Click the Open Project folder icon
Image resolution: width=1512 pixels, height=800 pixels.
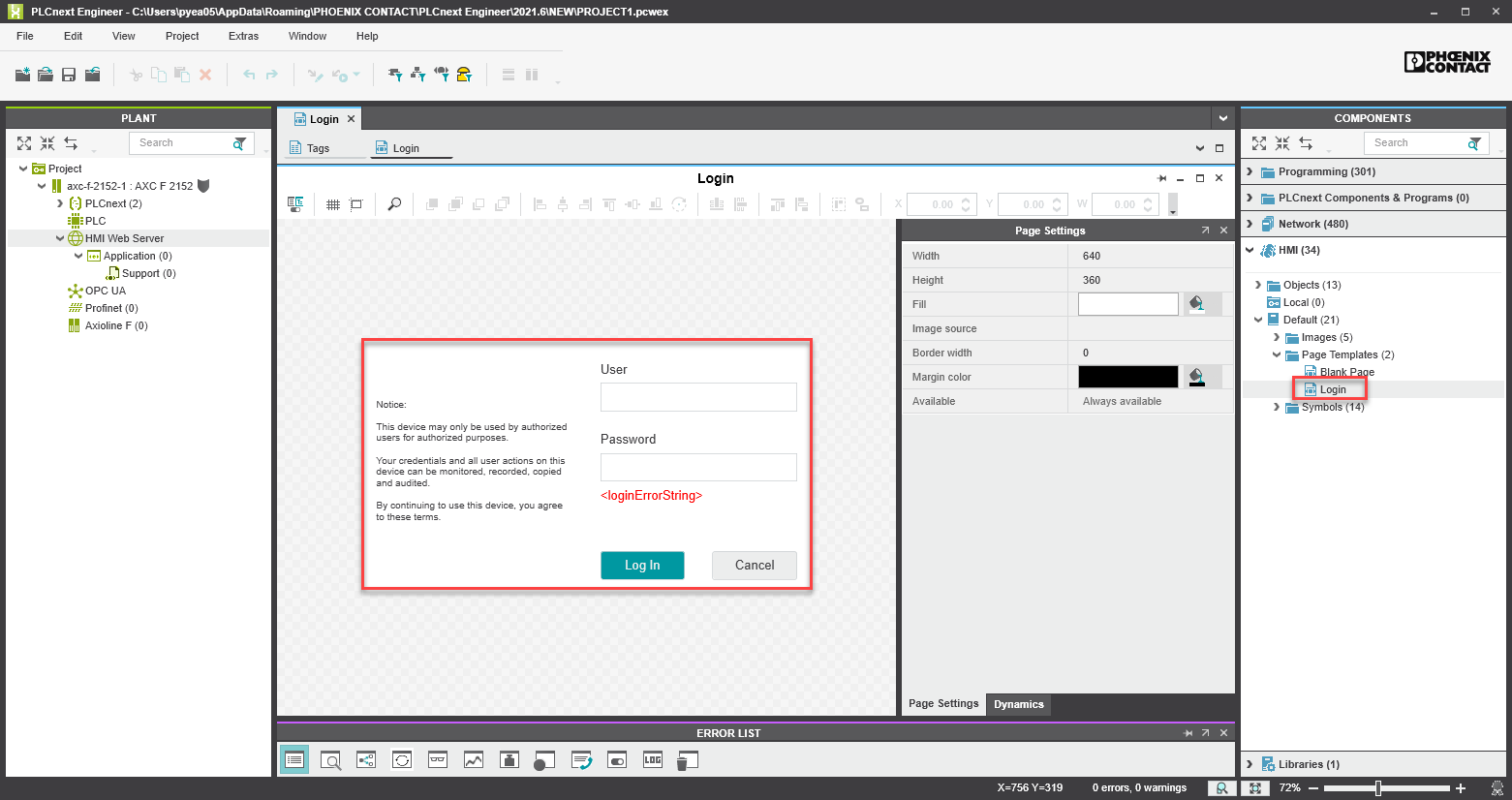[x=46, y=75]
